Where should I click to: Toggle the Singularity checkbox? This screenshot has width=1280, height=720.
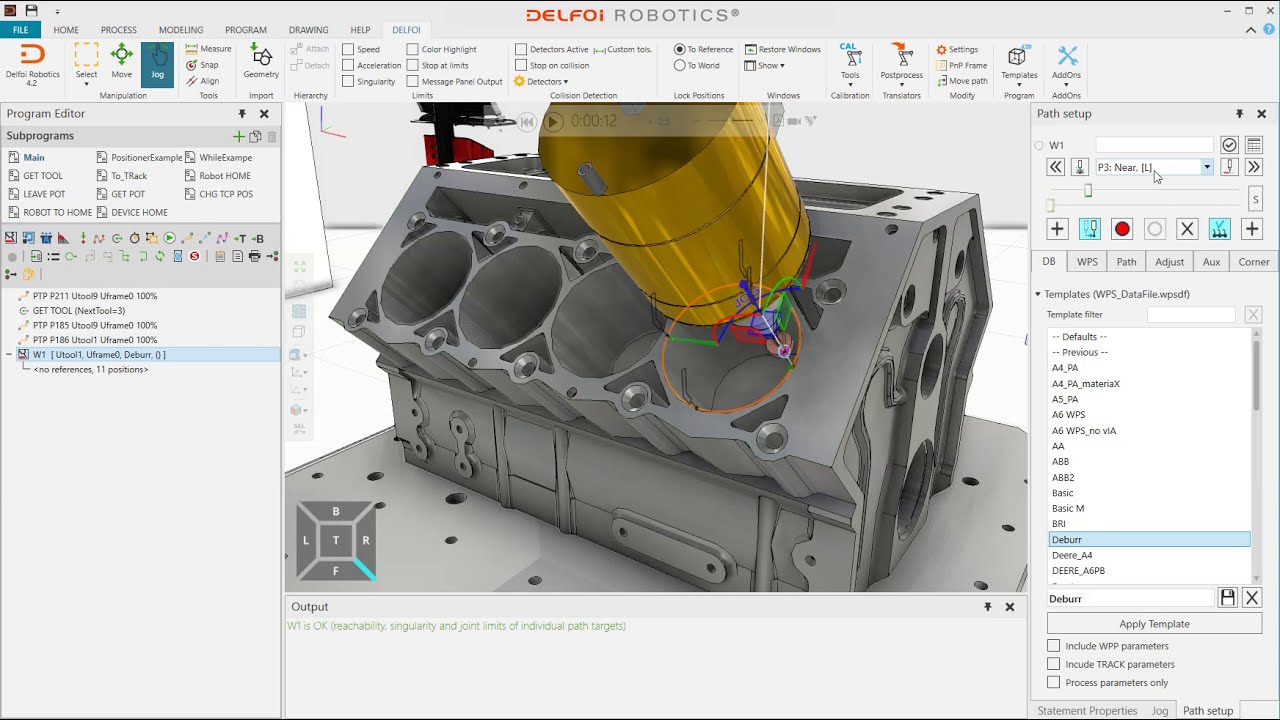point(348,81)
